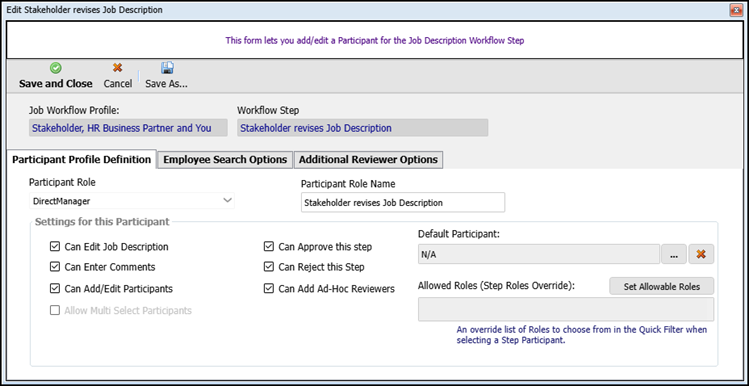Image resolution: width=749 pixels, height=386 pixels.
Task: Open the Additional Reviewer Options tab
Action: [x=368, y=160]
